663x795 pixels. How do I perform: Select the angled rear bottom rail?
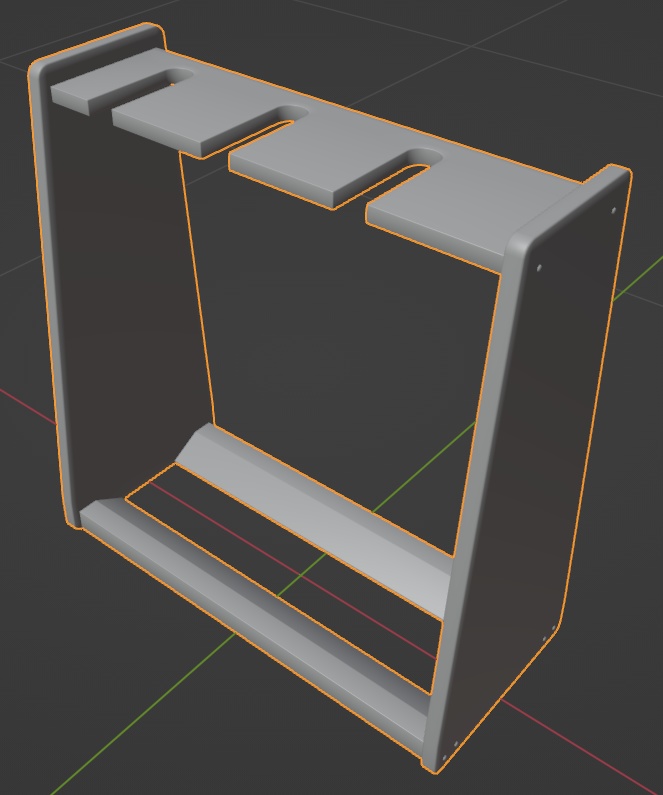point(314,522)
